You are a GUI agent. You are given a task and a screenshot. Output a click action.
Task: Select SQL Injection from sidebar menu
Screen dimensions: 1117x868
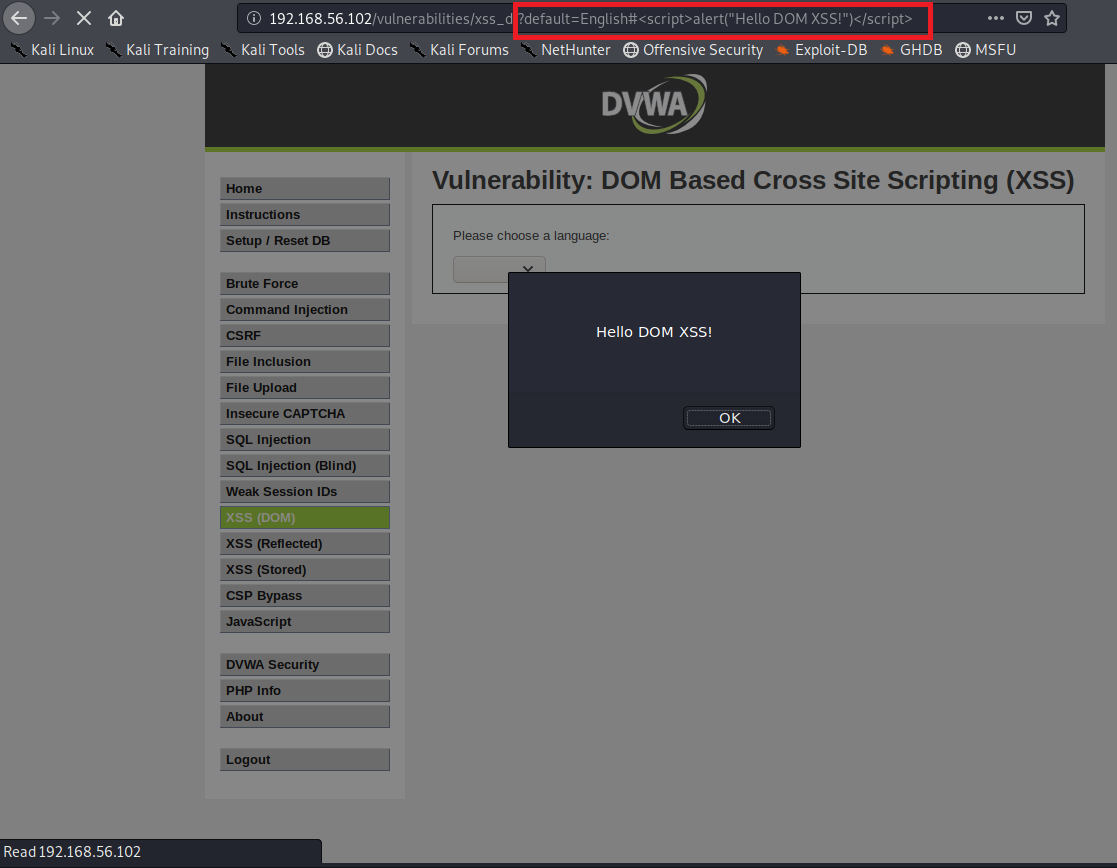(x=304, y=440)
